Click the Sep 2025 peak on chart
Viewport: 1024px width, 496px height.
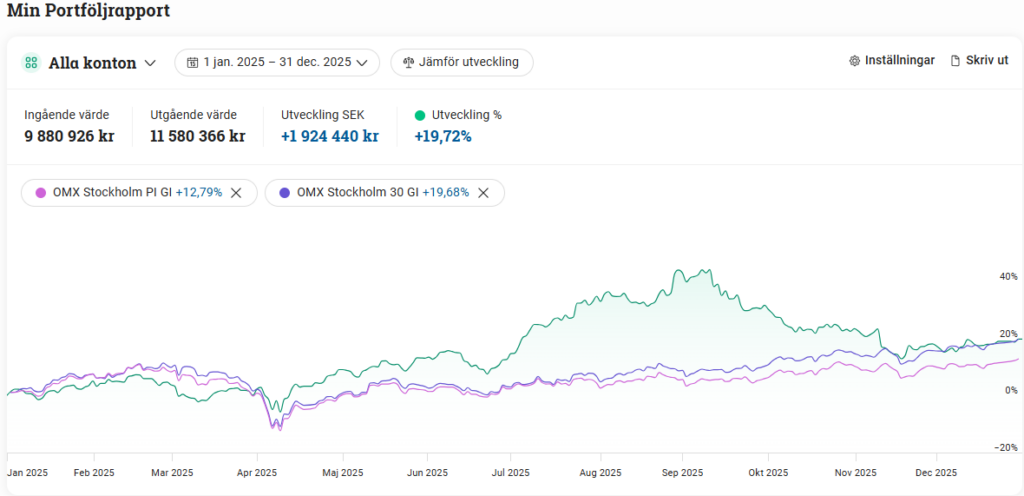(x=680, y=270)
